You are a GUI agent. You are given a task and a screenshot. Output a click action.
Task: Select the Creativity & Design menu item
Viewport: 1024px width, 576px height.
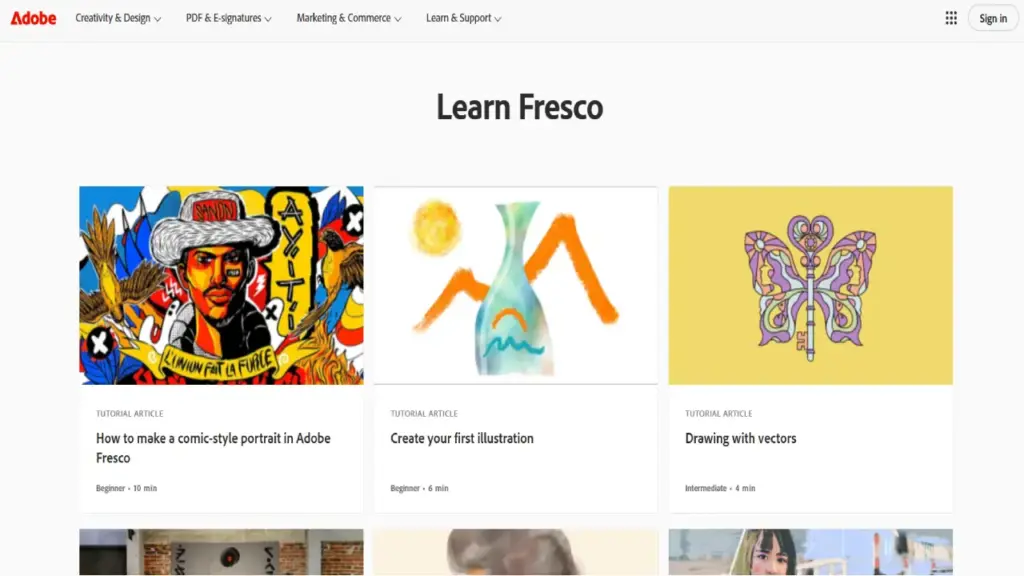(117, 17)
